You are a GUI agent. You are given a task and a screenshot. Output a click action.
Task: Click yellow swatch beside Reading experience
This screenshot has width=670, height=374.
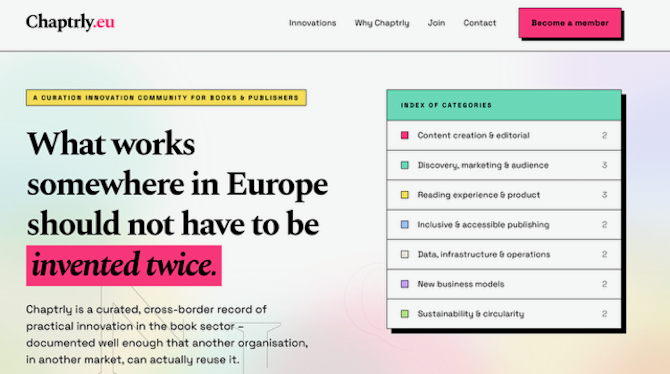pyautogui.click(x=405, y=195)
